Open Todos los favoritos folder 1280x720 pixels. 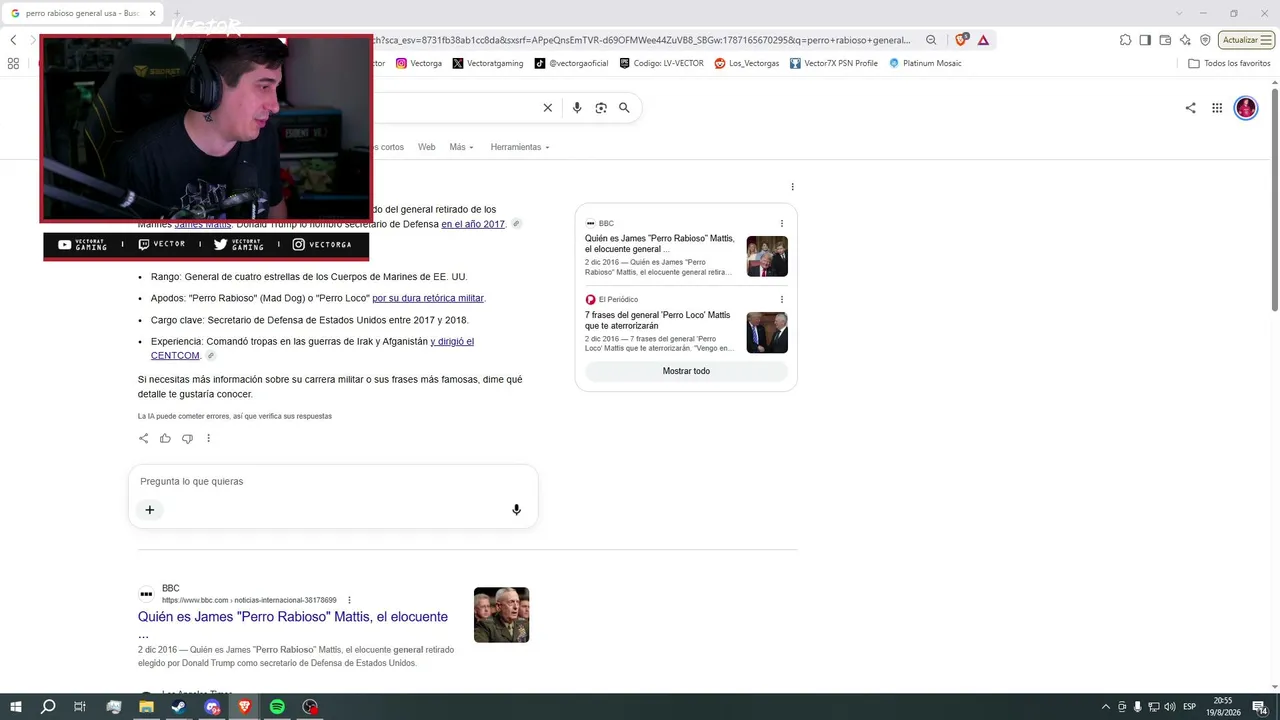click(1229, 63)
